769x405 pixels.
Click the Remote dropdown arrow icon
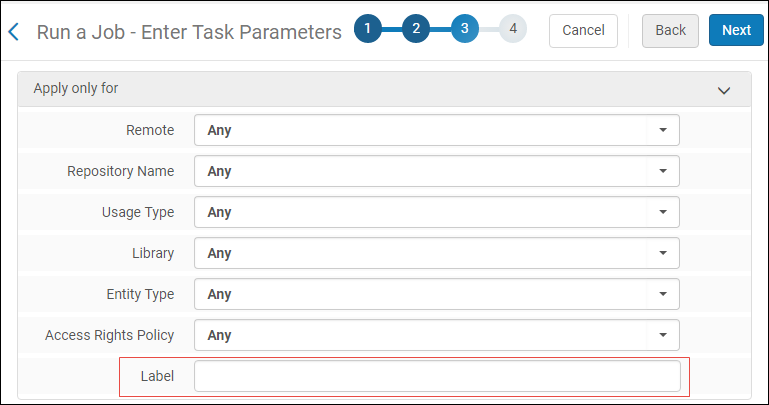click(x=662, y=130)
